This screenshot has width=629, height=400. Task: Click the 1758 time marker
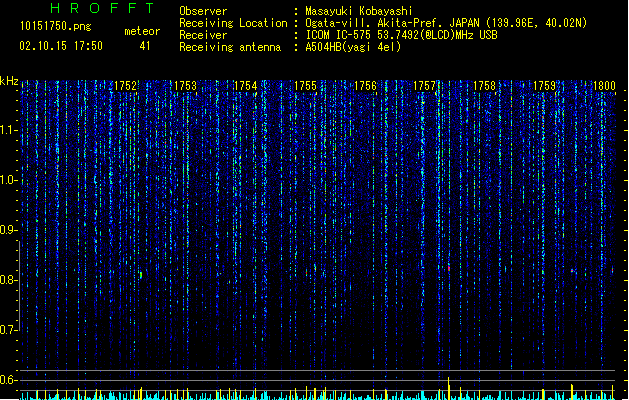[485, 86]
